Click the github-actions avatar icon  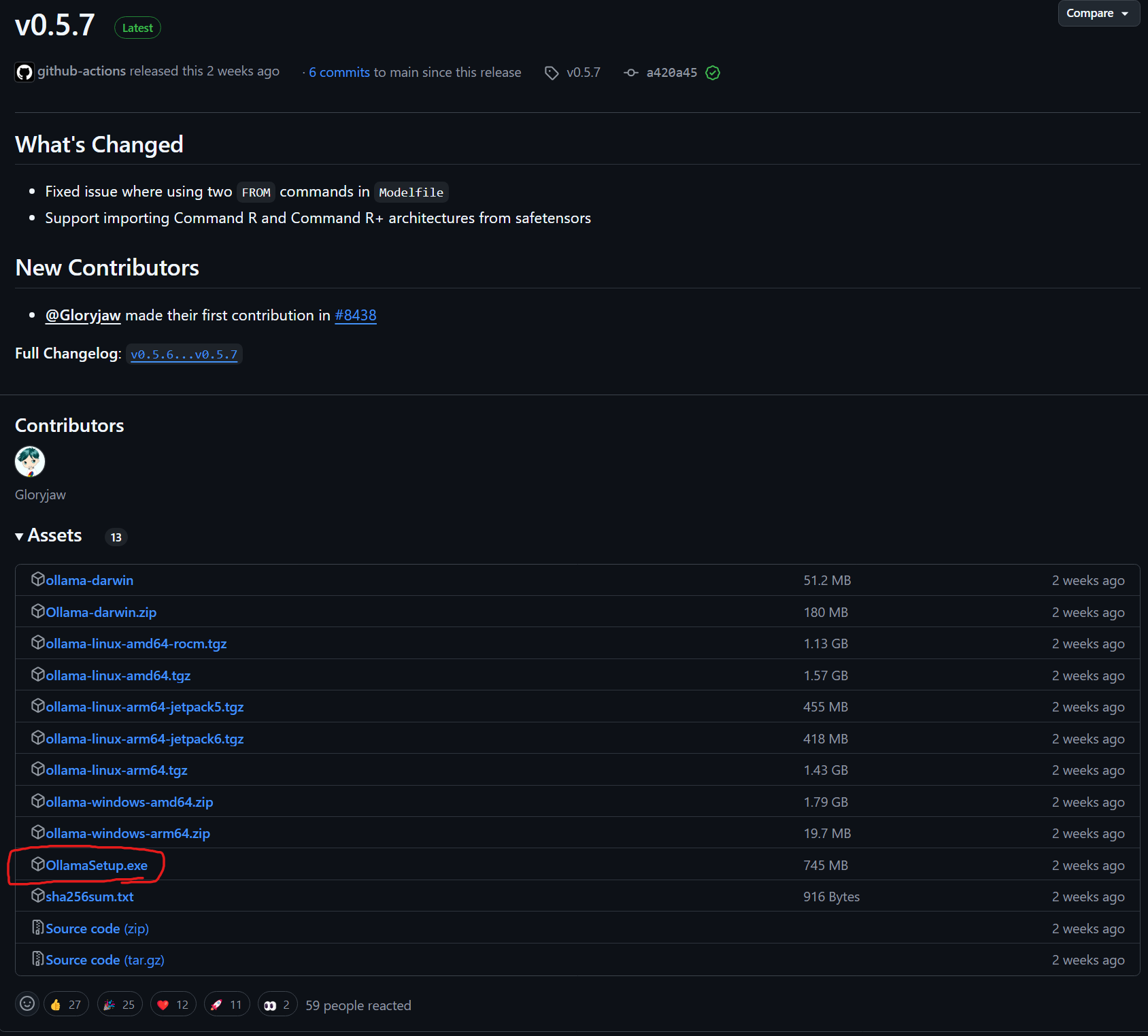pos(24,72)
